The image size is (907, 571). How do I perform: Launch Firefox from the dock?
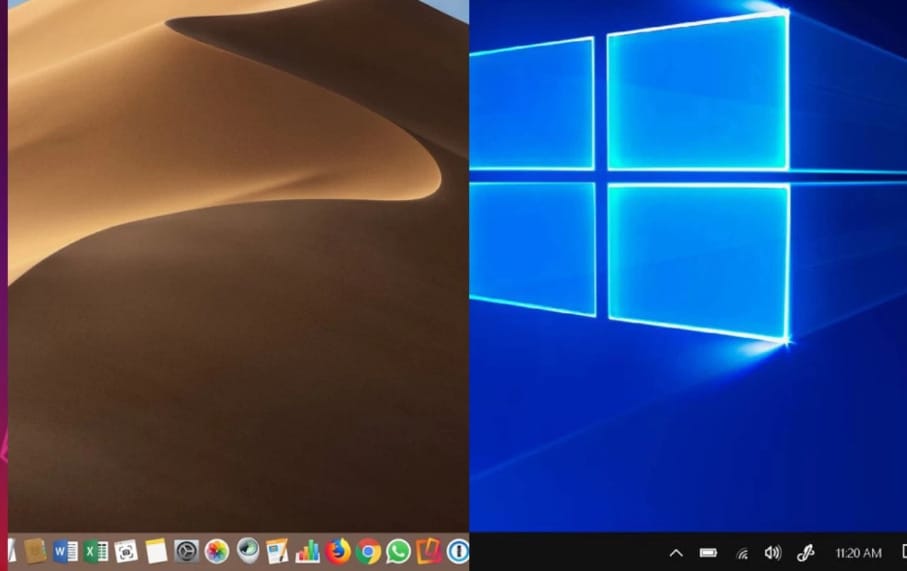point(338,551)
